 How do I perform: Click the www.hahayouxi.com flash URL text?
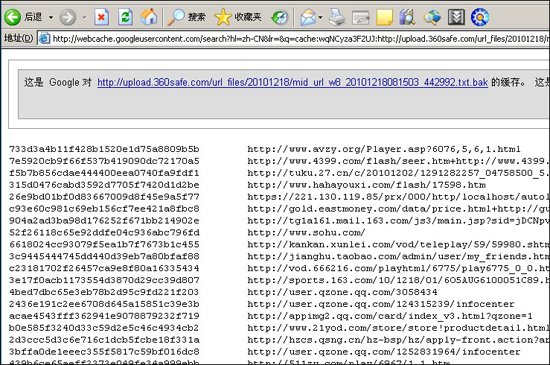point(367,185)
